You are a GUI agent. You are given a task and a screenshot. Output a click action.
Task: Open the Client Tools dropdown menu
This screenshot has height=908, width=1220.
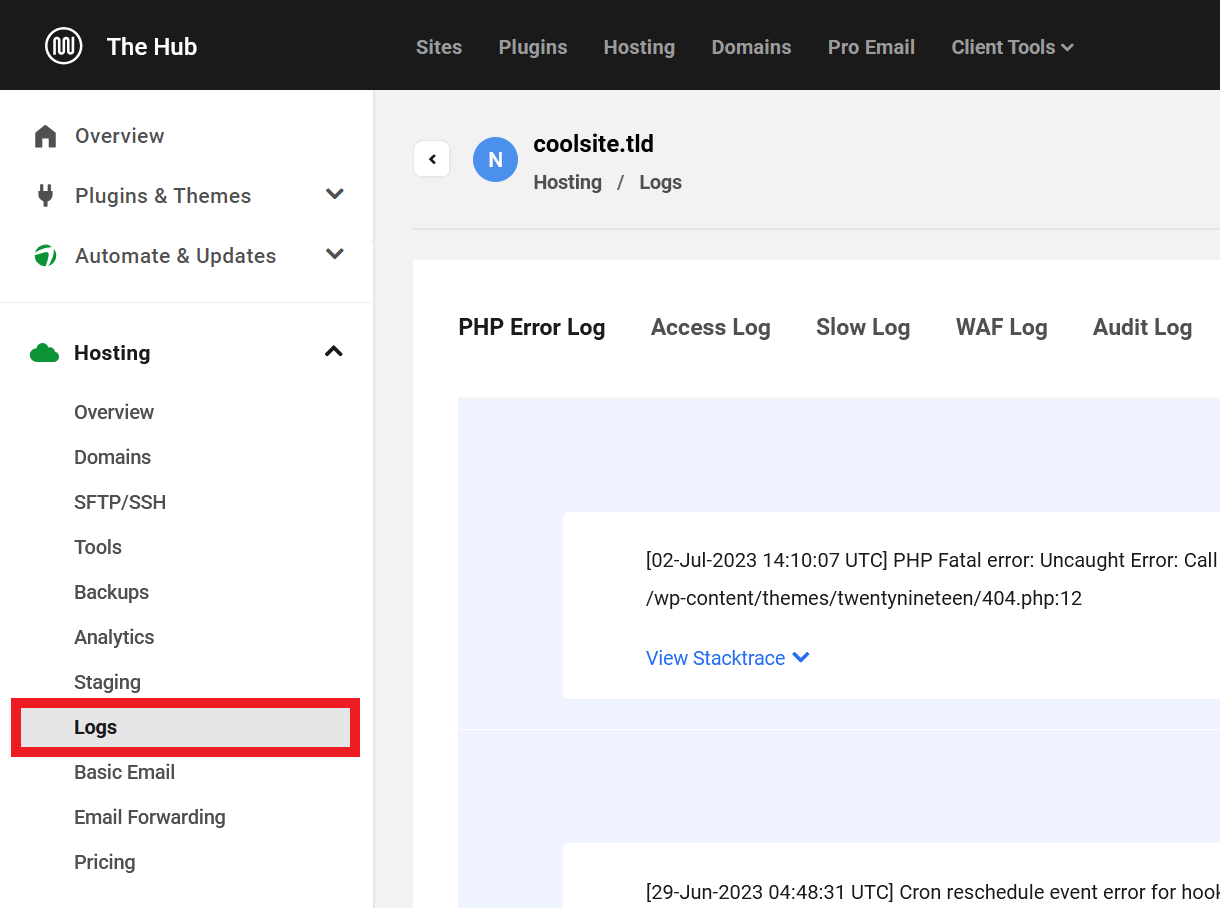click(x=1012, y=47)
